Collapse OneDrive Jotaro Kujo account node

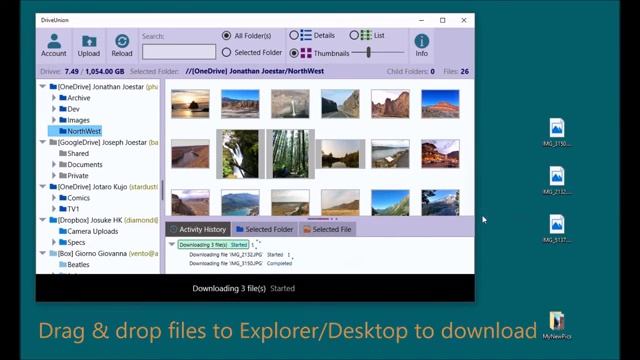[43, 187]
